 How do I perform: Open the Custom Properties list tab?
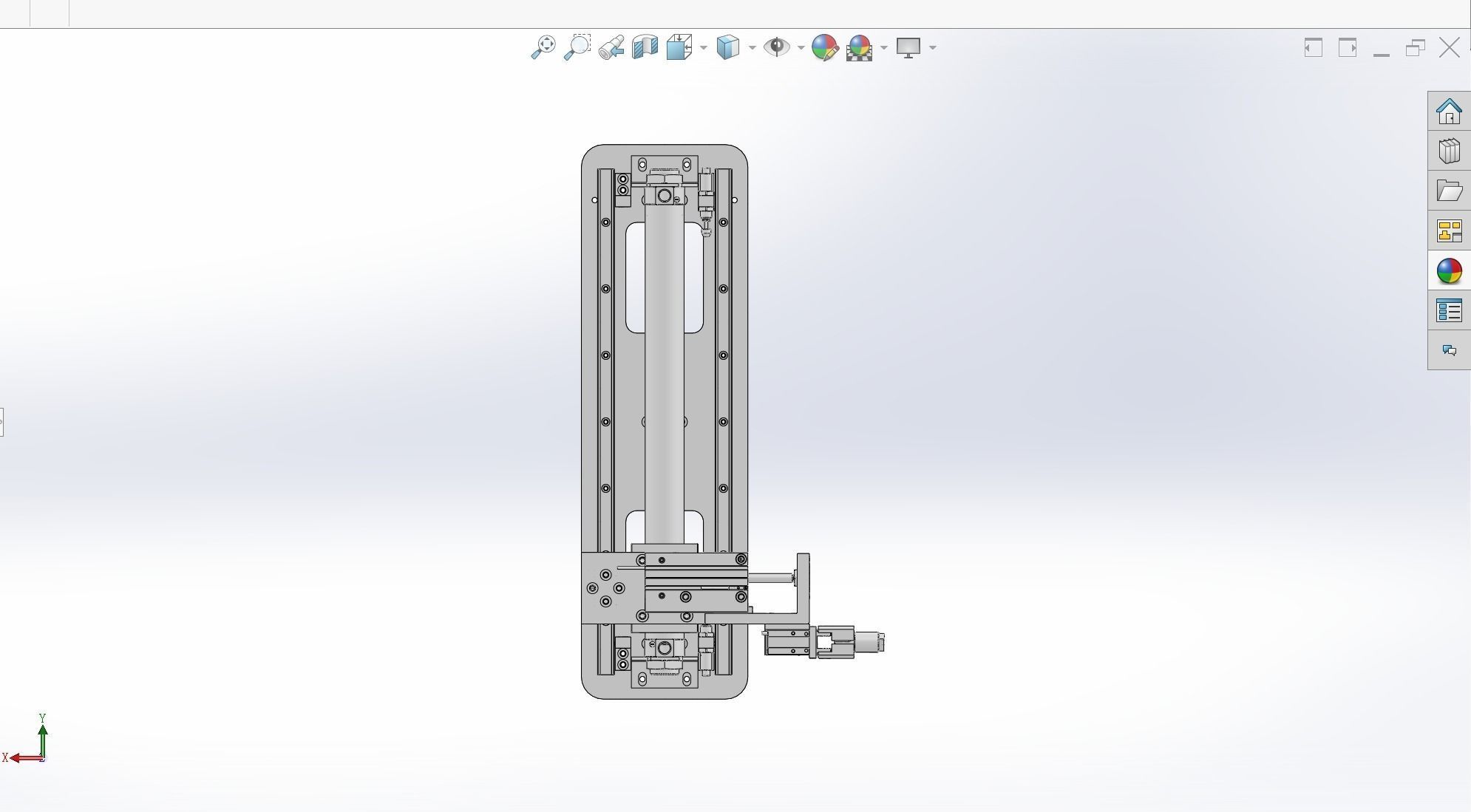coord(1449,311)
